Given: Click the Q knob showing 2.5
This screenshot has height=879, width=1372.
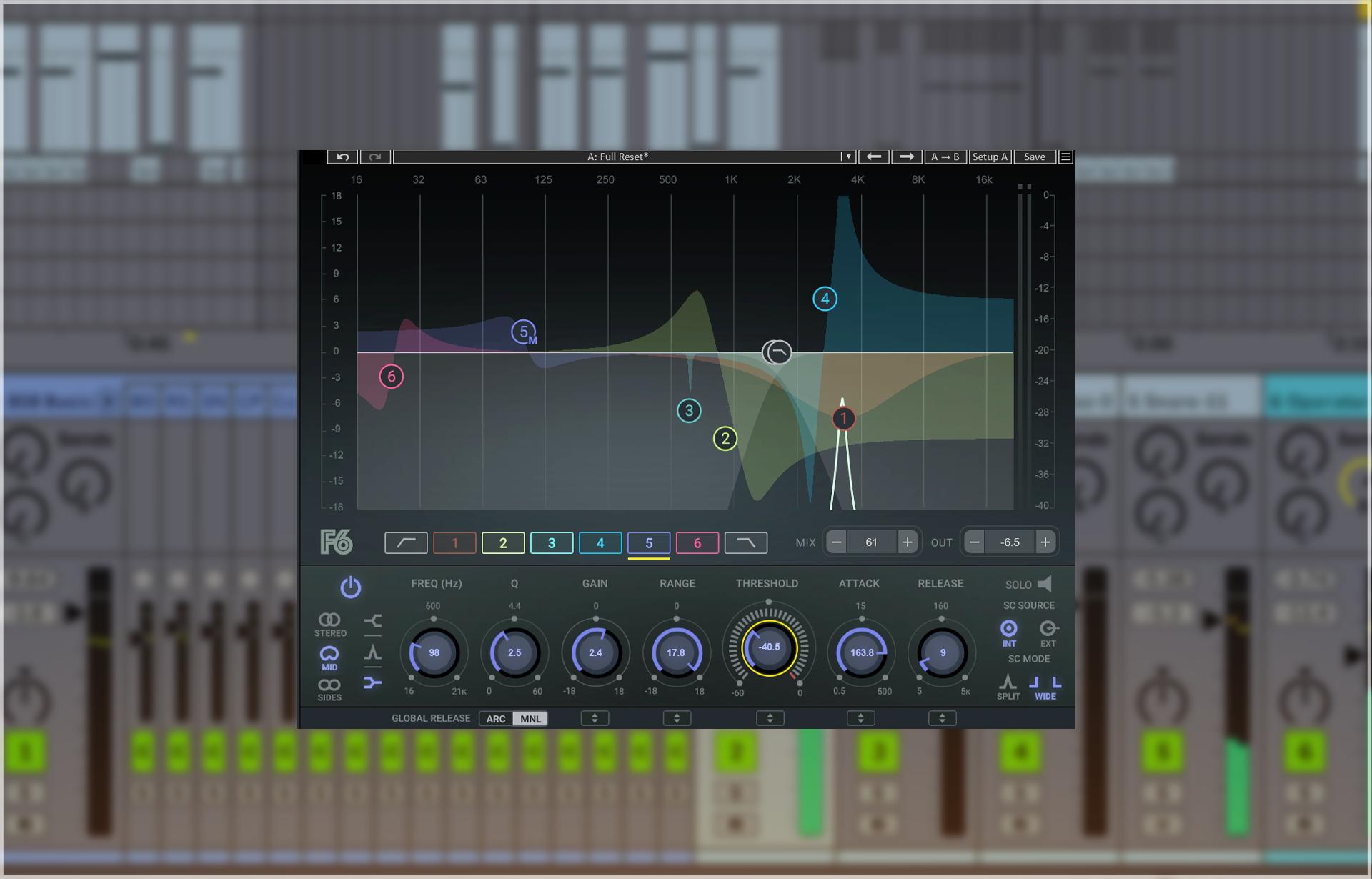Looking at the screenshot, I should click(x=514, y=652).
